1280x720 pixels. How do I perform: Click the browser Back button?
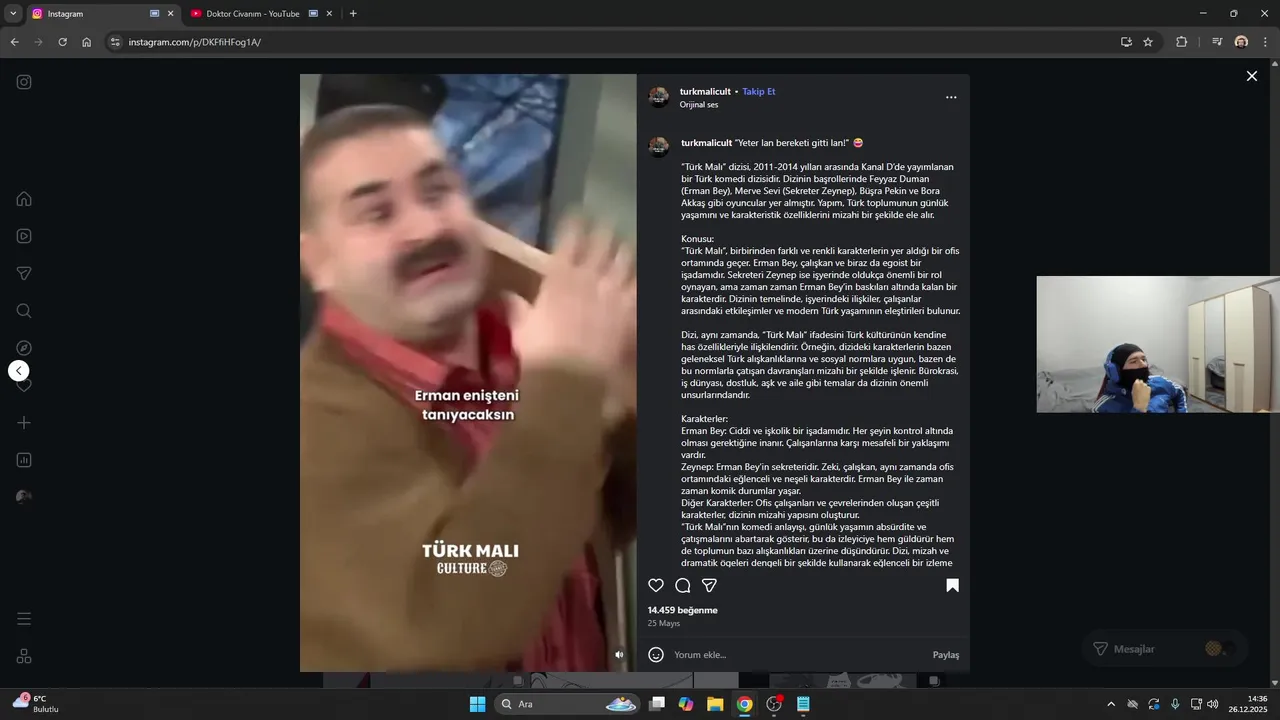pyautogui.click(x=14, y=42)
